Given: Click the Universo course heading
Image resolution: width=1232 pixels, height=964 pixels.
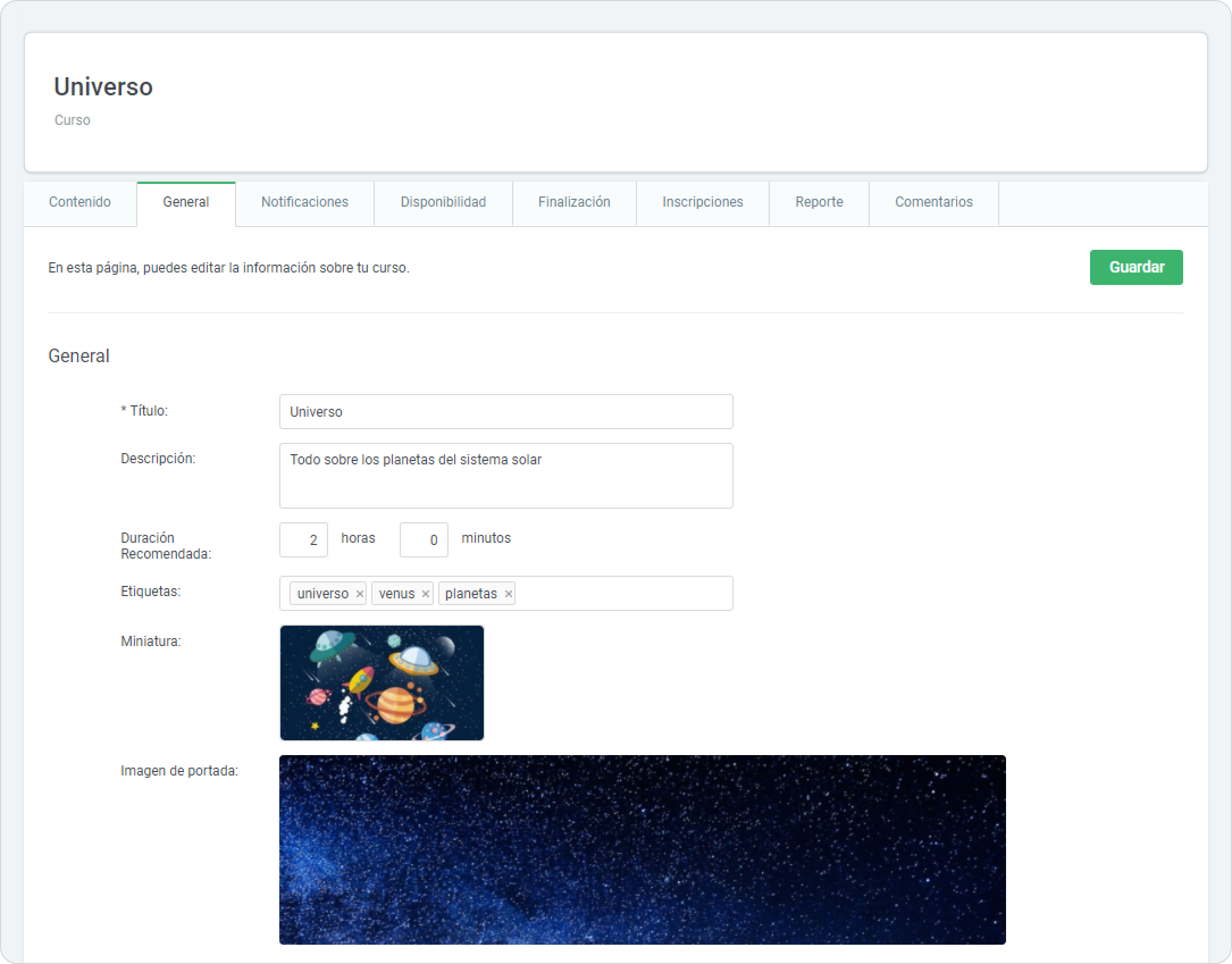Looking at the screenshot, I should (x=103, y=87).
